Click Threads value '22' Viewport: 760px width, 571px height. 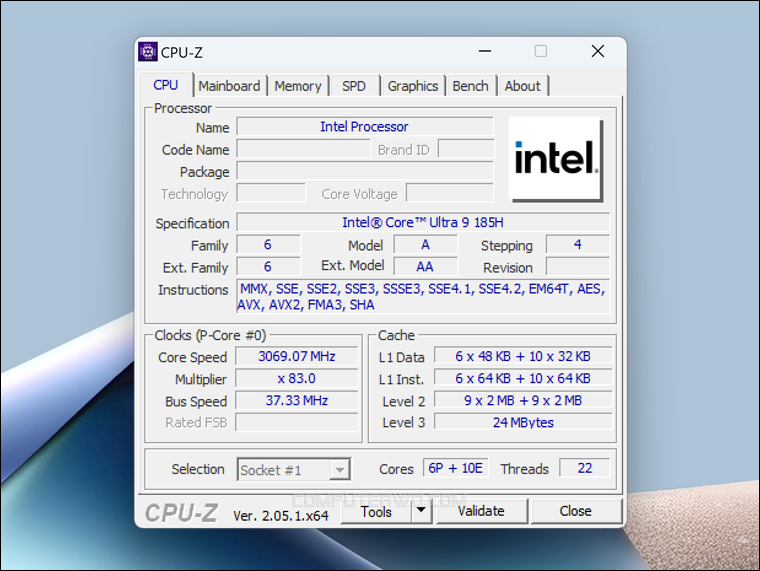click(585, 468)
